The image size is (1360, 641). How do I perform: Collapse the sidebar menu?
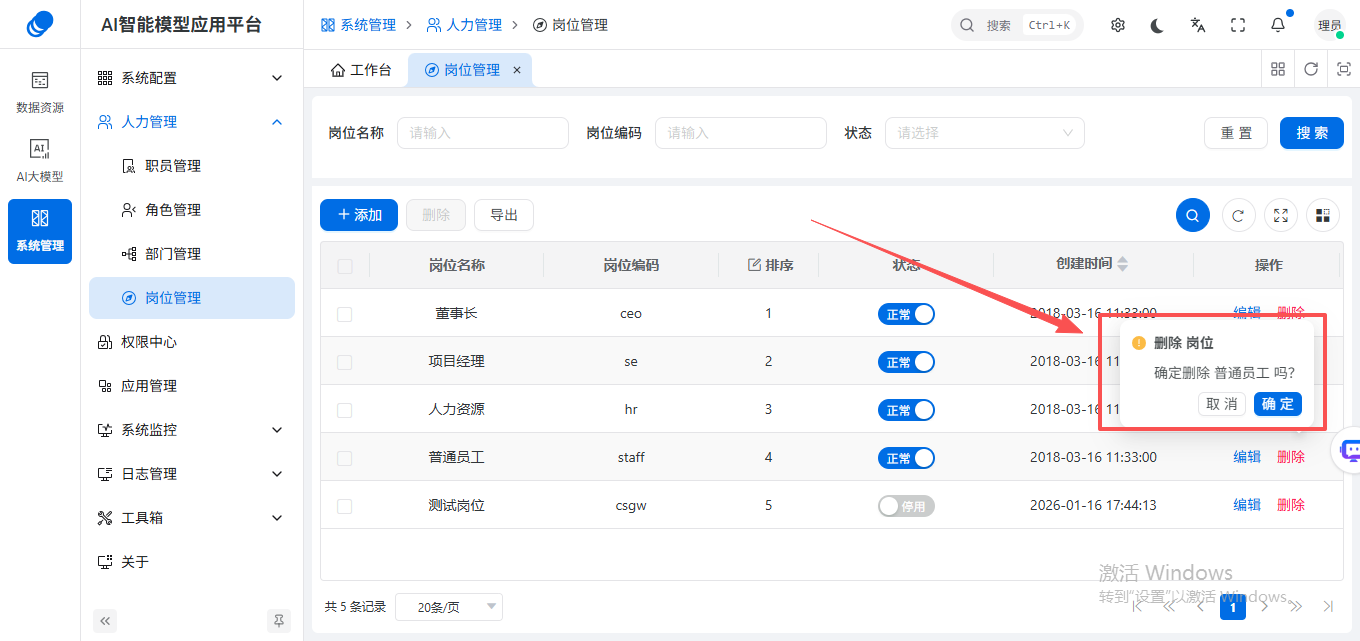click(106, 621)
